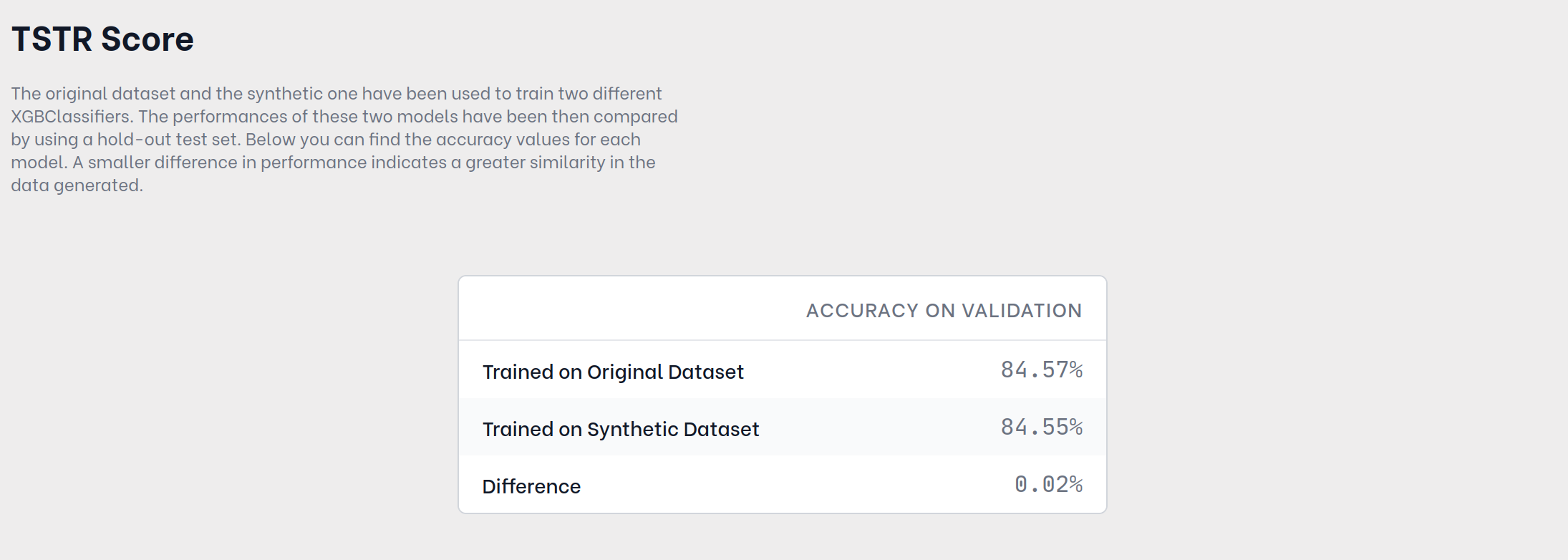
Task: Click "data generated." ending the description
Action: [77, 185]
